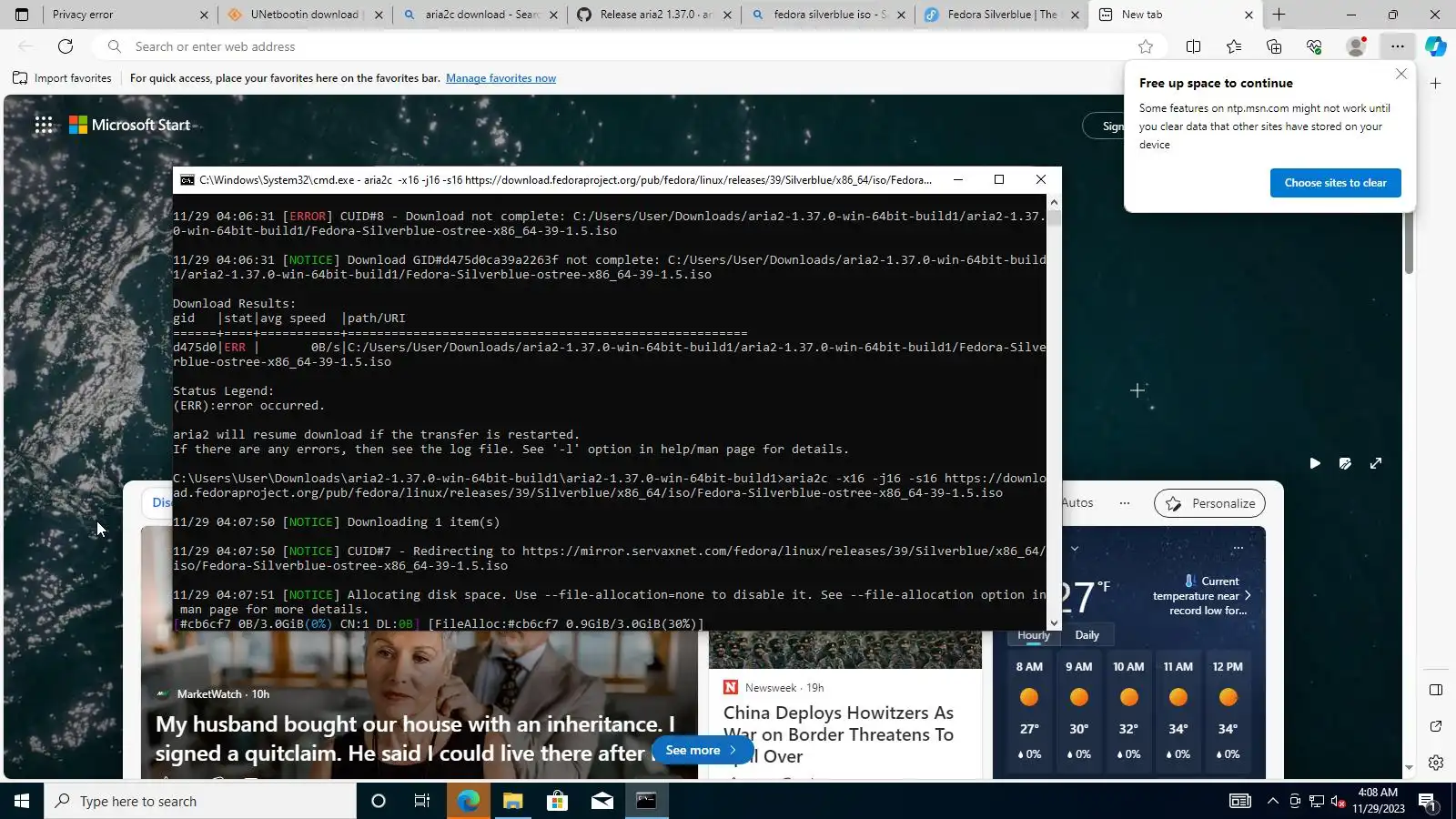Viewport: 1456px width, 819px height.
Task: Select the Autos feed tab
Action: click(1077, 503)
